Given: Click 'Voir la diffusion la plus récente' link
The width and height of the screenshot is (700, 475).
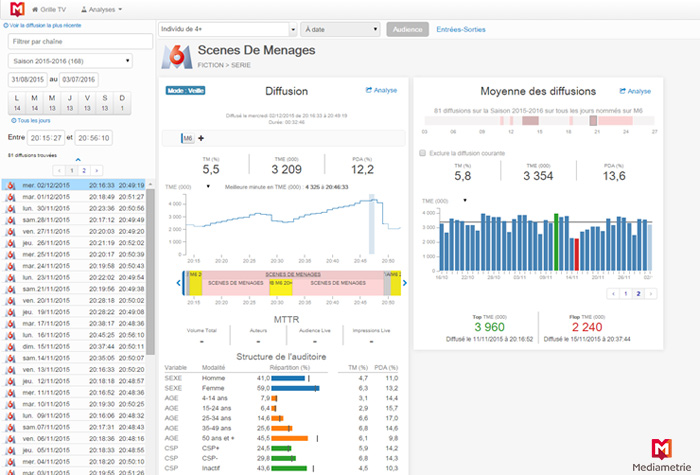Looking at the screenshot, I should pyautogui.click(x=42, y=25).
